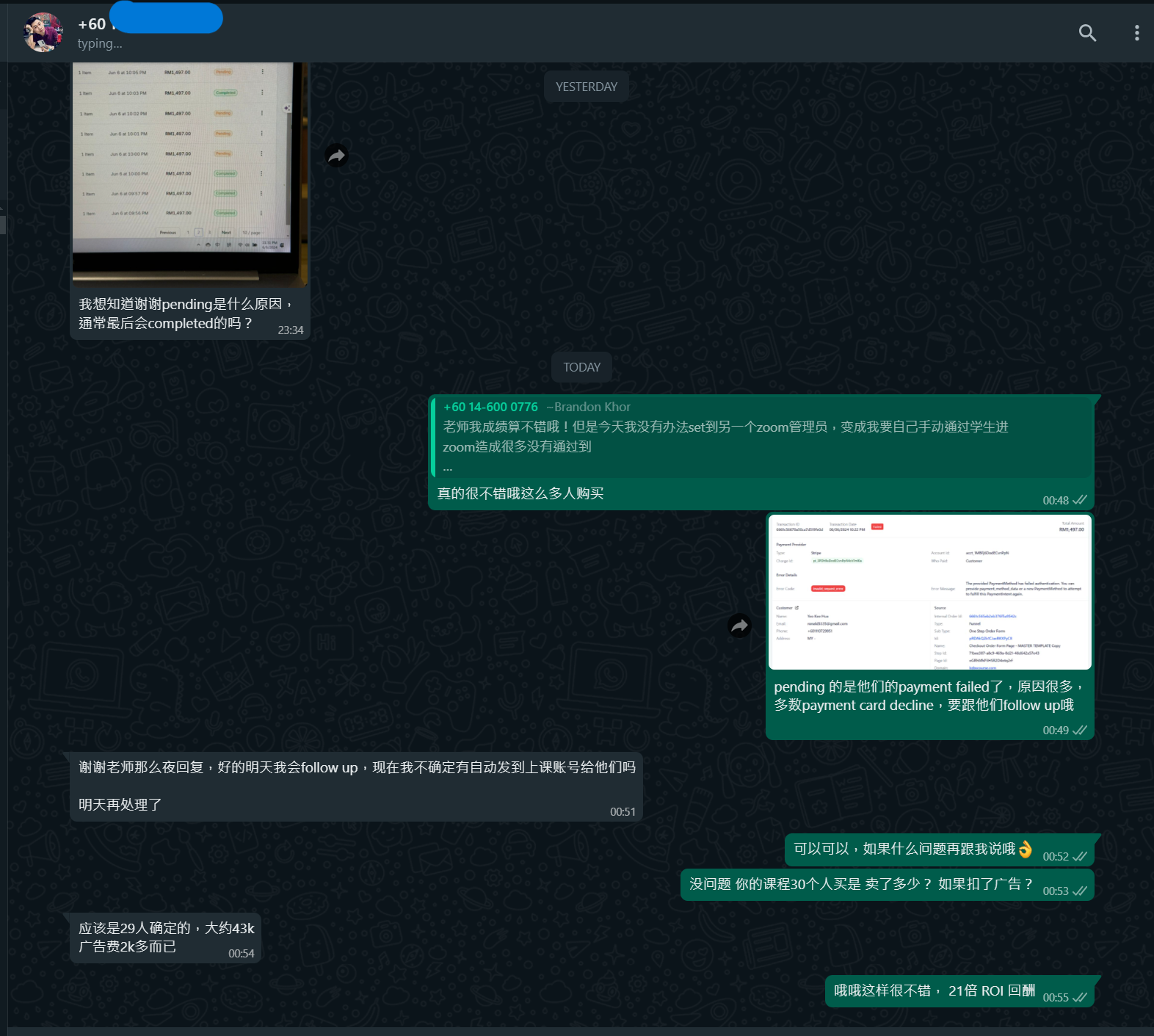1154x1036 pixels.
Task: Open search in the chat header
Action: (x=1087, y=33)
